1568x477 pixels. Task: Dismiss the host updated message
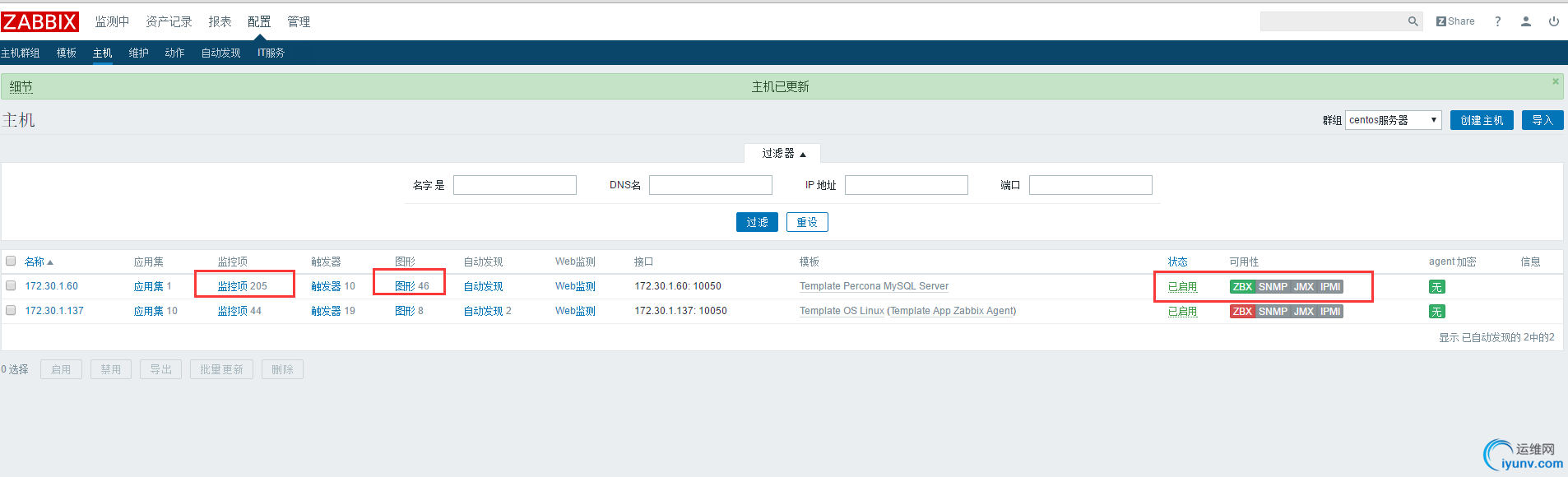tap(1555, 81)
